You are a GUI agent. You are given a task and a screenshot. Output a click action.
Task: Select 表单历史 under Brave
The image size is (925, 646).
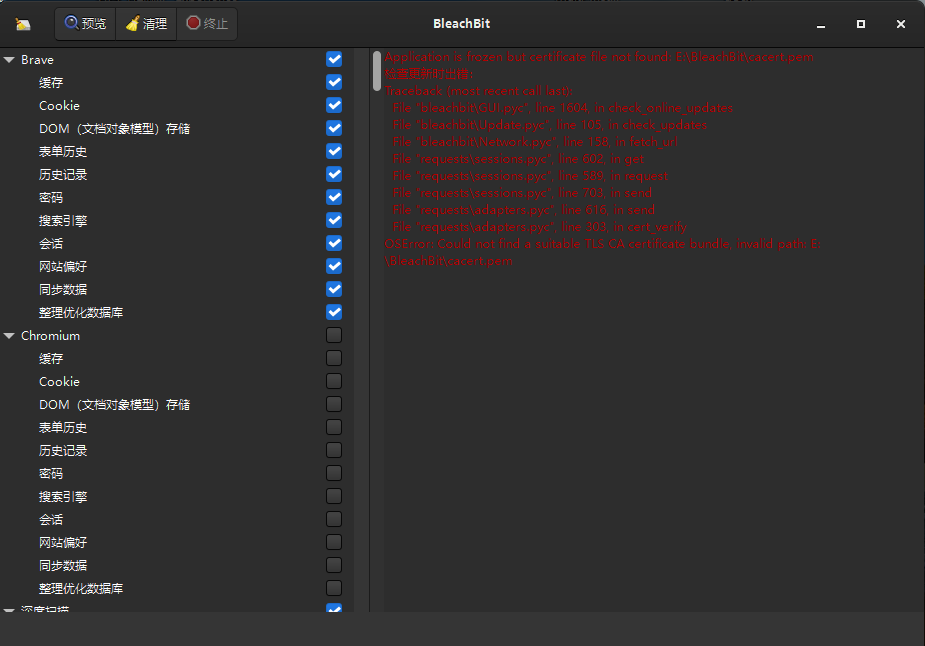pos(63,152)
